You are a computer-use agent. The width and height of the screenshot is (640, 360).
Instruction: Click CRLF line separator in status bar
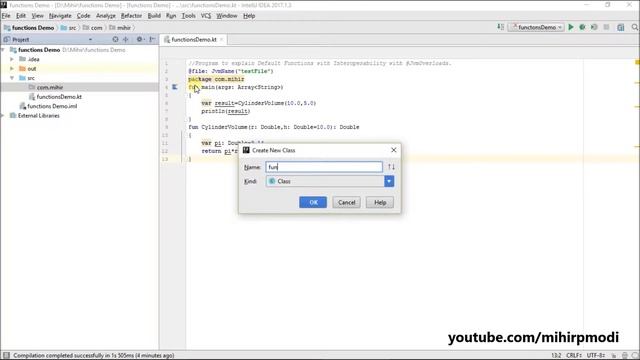point(574,356)
